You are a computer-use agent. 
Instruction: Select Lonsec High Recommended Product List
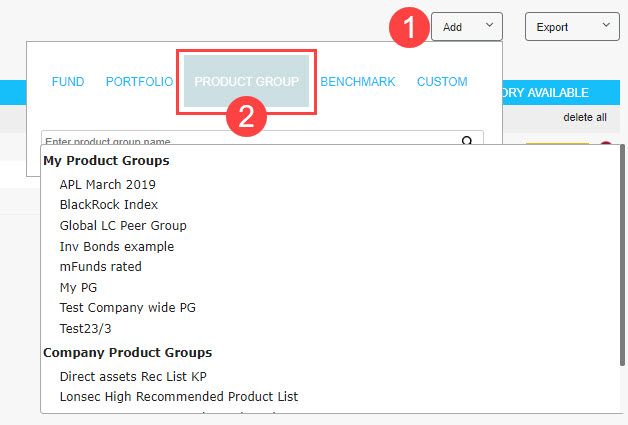click(178, 397)
